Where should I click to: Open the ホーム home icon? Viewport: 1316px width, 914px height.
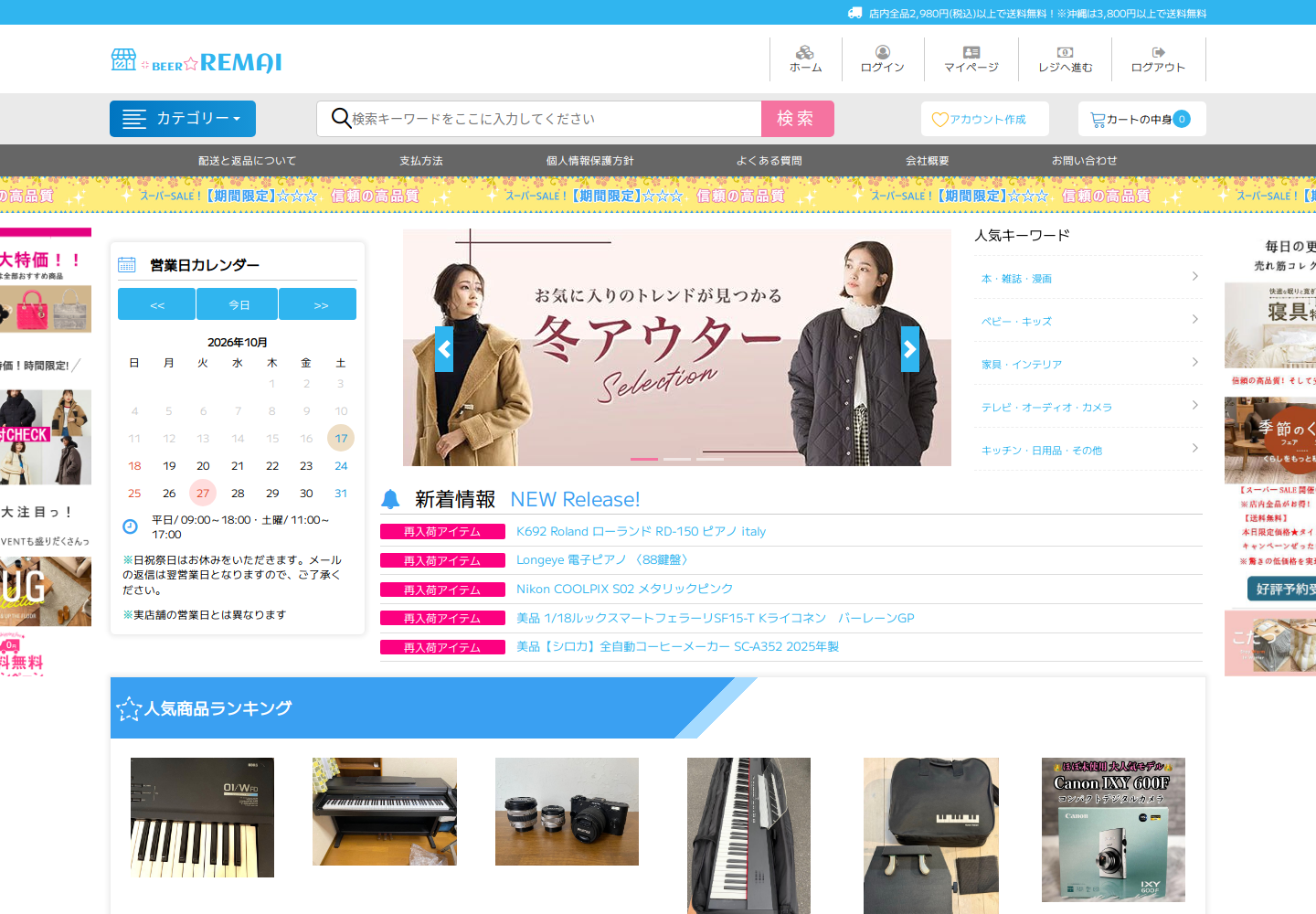tap(805, 52)
